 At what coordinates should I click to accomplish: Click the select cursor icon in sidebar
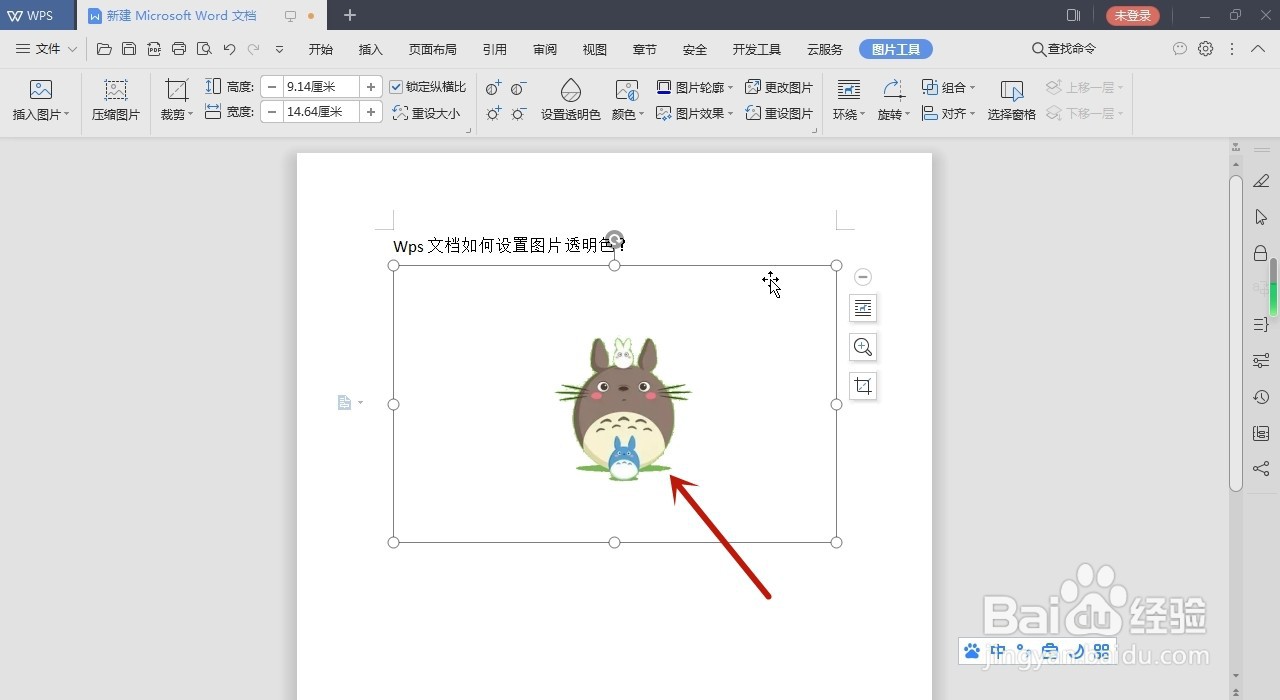click(x=1261, y=217)
